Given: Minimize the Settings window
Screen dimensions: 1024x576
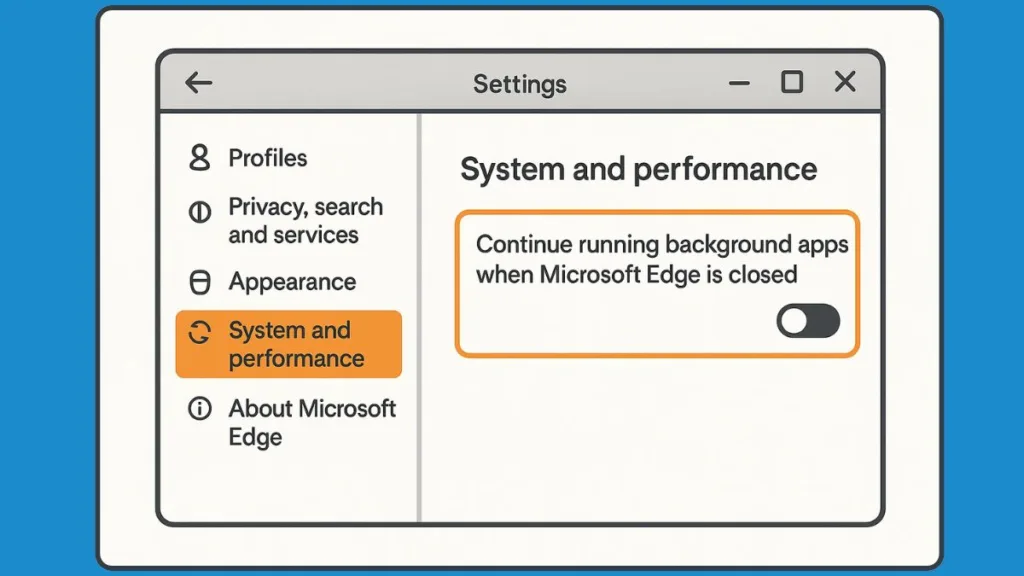Looking at the screenshot, I should (740, 84).
